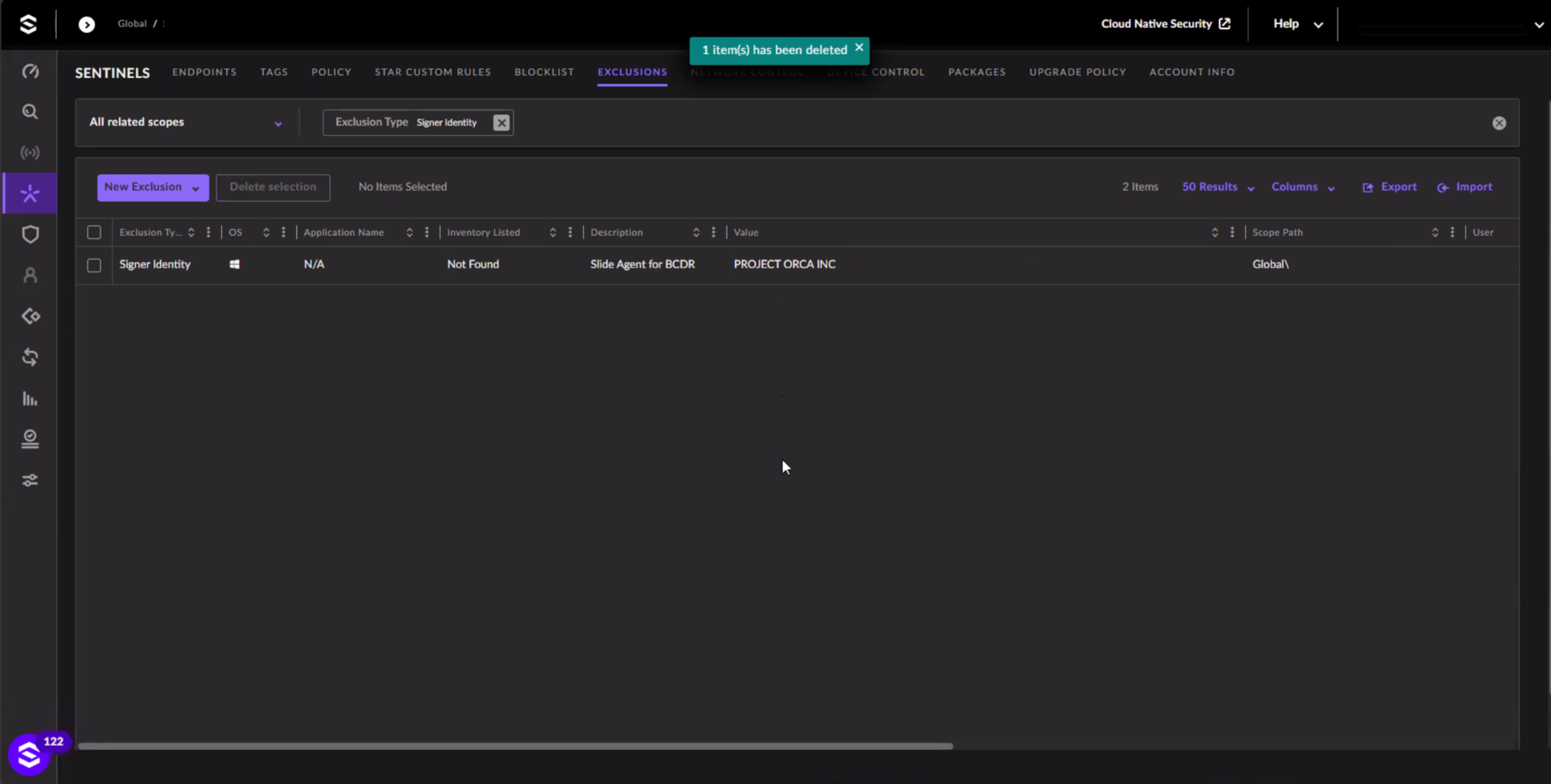Click the horizontal scrollbar at the bottom
This screenshot has width=1551, height=784.
tap(515, 746)
